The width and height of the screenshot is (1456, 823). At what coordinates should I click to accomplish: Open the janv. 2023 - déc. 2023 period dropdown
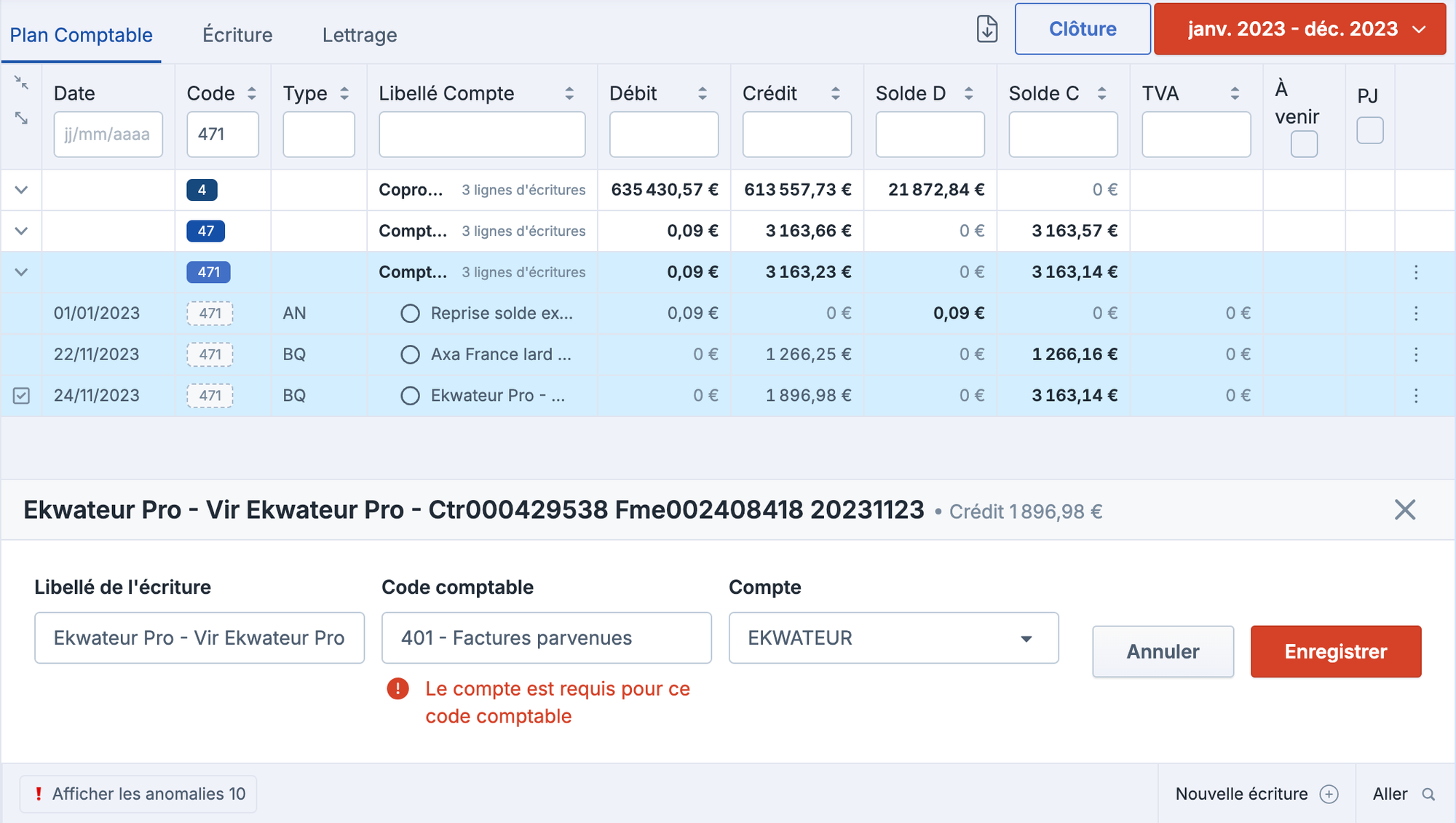[x=1300, y=29]
